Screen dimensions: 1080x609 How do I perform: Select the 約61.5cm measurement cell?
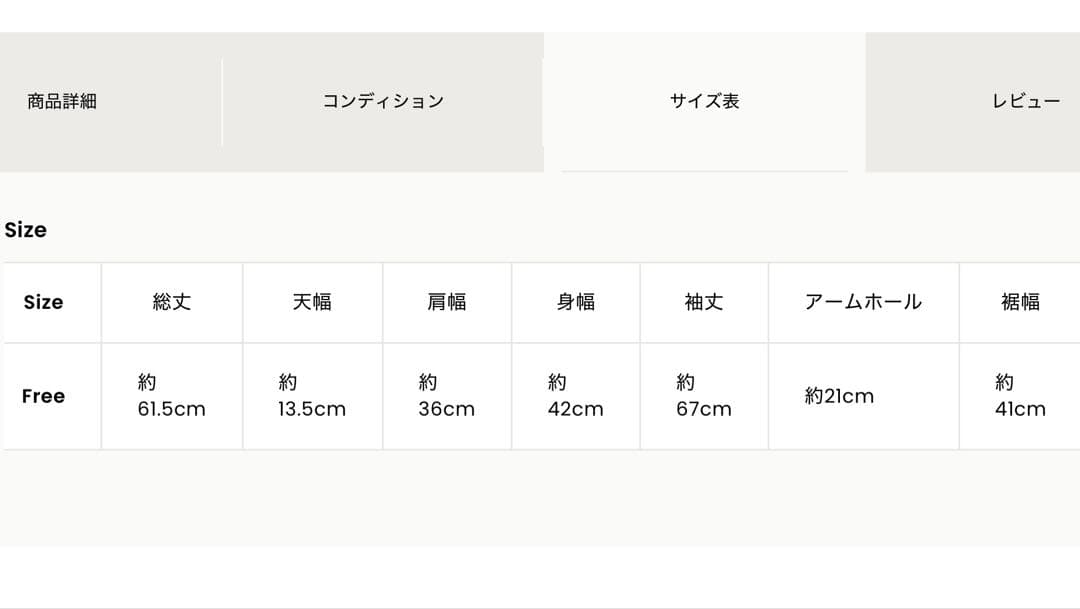171,395
